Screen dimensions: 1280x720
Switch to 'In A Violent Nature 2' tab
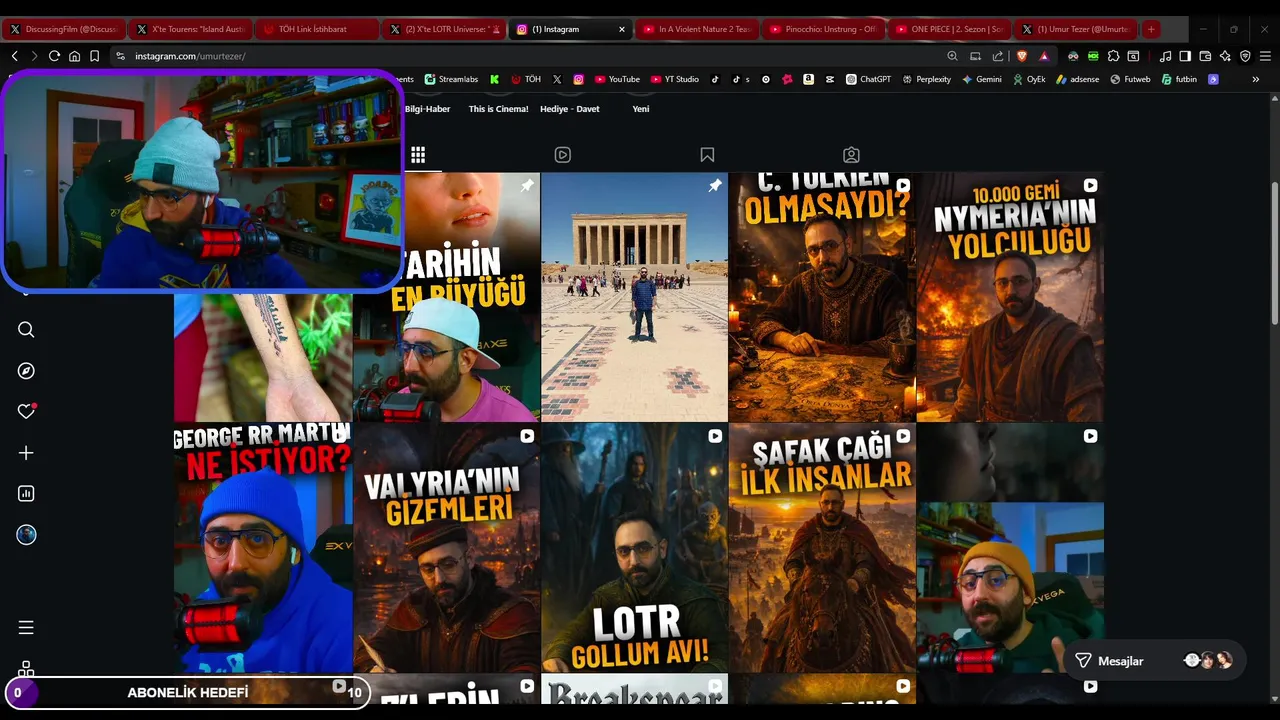(x=696, y=29)
